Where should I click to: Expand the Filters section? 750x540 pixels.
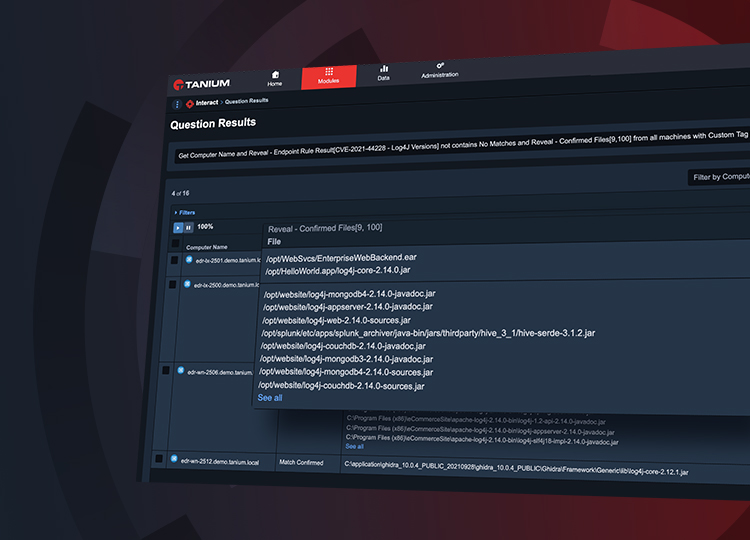185,212
